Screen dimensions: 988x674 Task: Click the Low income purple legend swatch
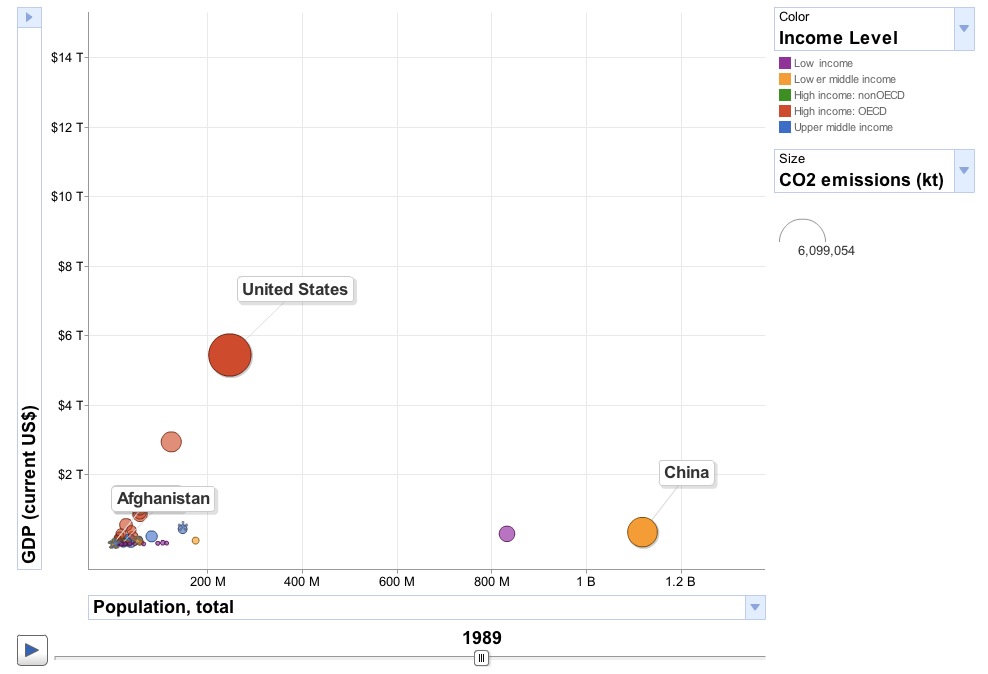[x=785, y=63]
